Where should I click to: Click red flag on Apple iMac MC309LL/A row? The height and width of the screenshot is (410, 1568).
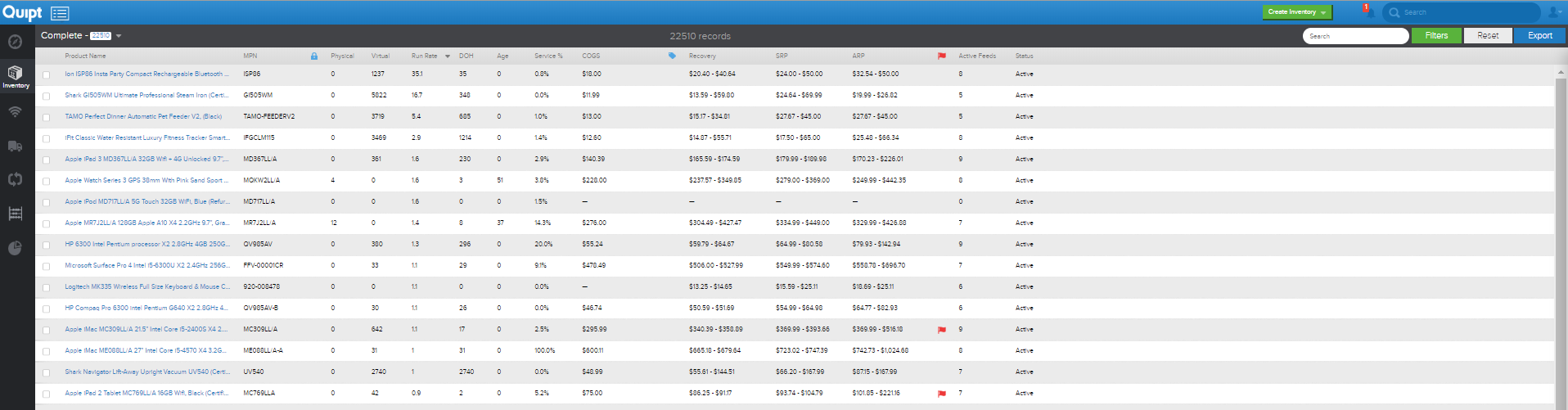tap(942, 330)
